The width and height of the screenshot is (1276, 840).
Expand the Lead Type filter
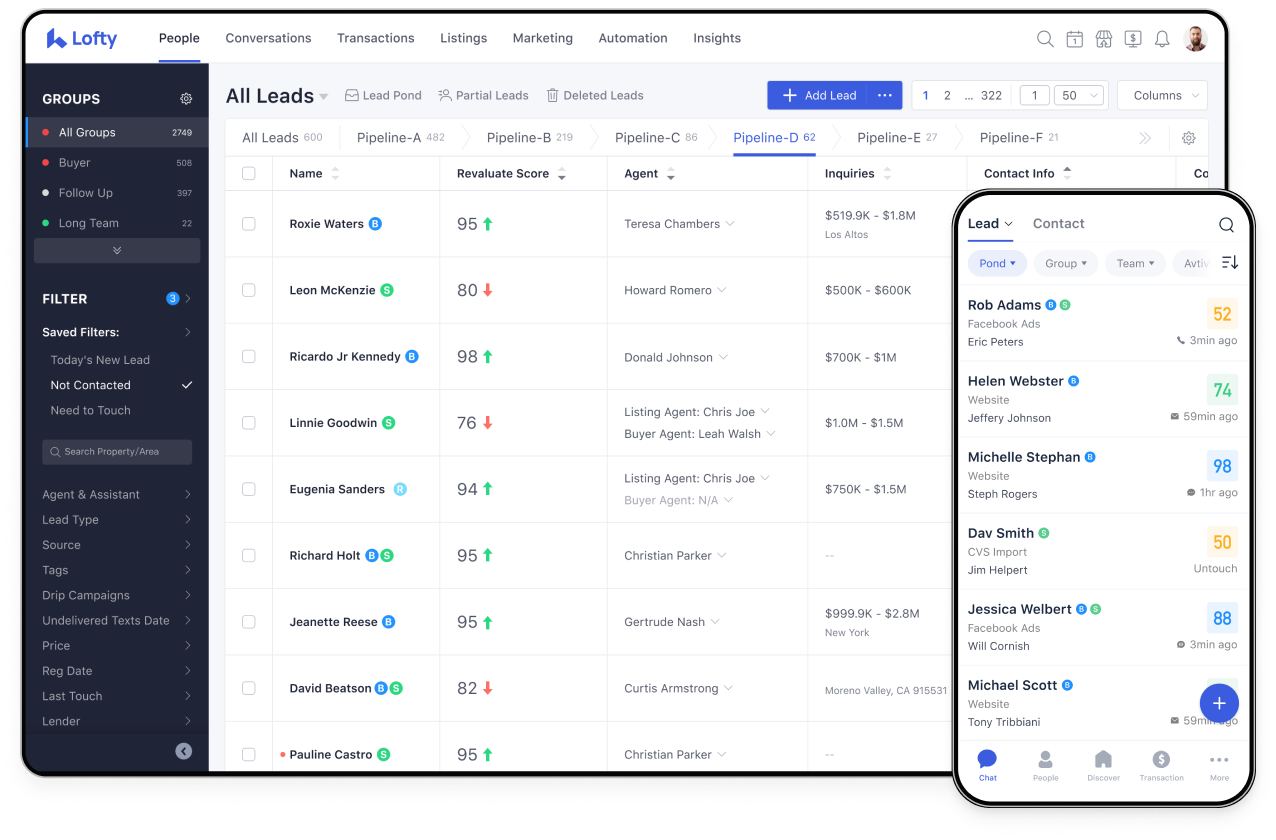pos(117,520)
